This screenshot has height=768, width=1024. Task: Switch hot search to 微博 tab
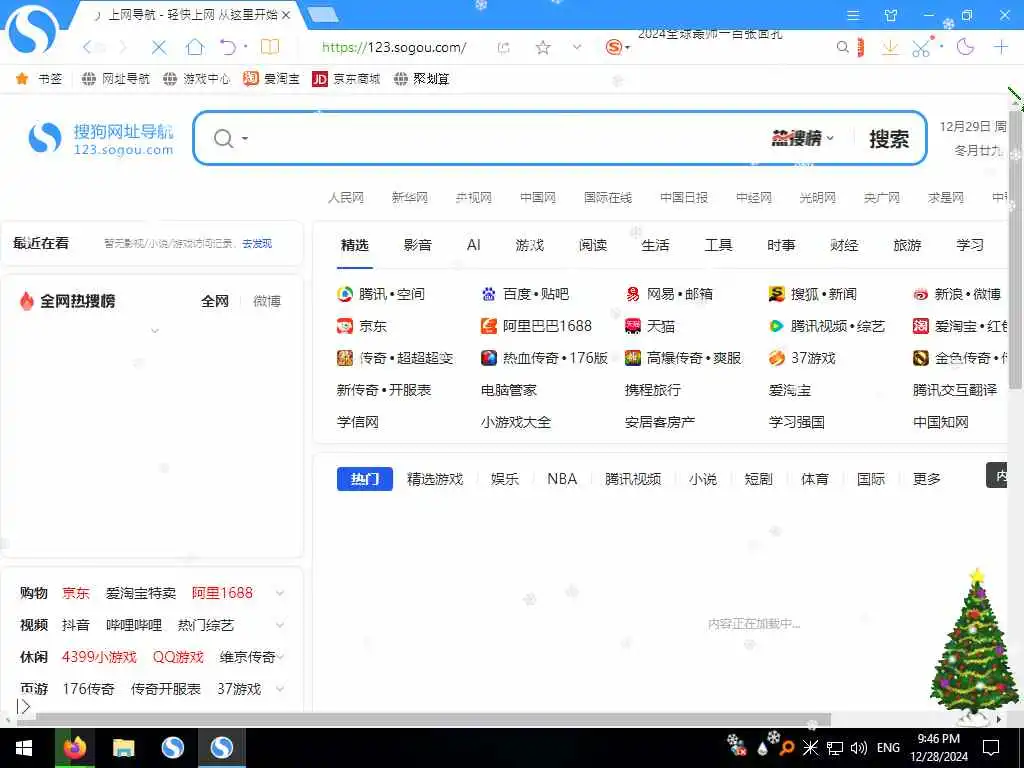[x=266, y=301]
